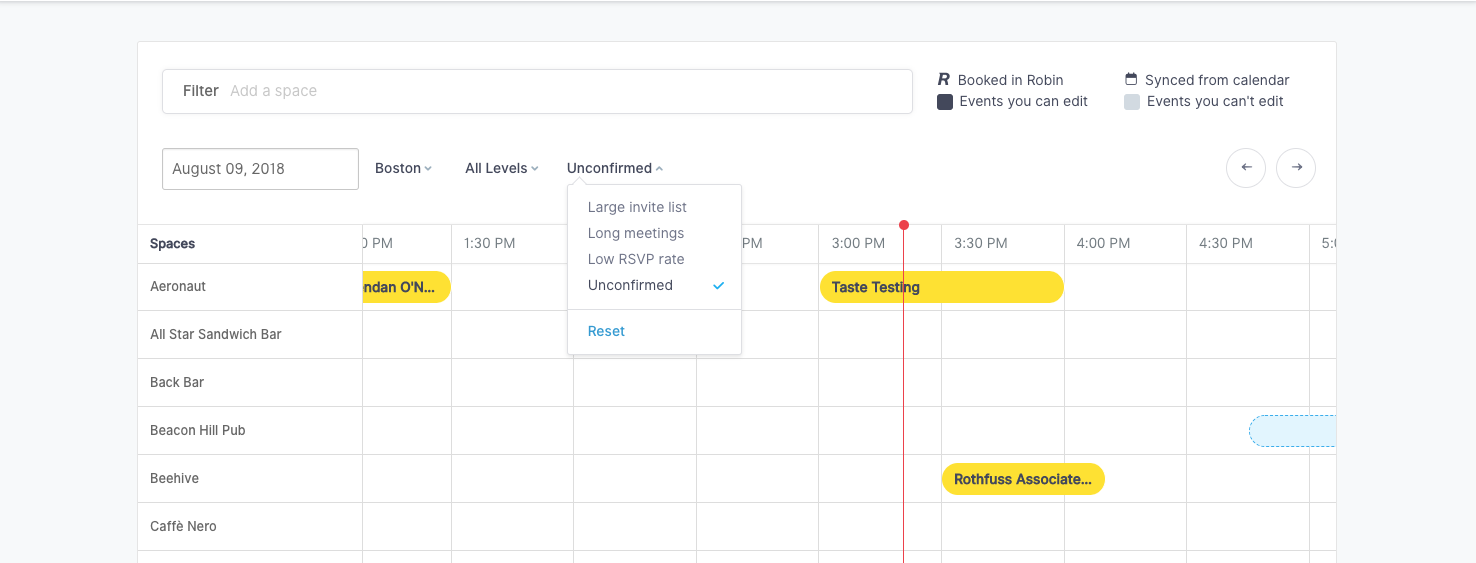The height and width of the screenshot is (563, 1476).
Task: Click the 3:30 PM time header
Action: pos(981,243)
